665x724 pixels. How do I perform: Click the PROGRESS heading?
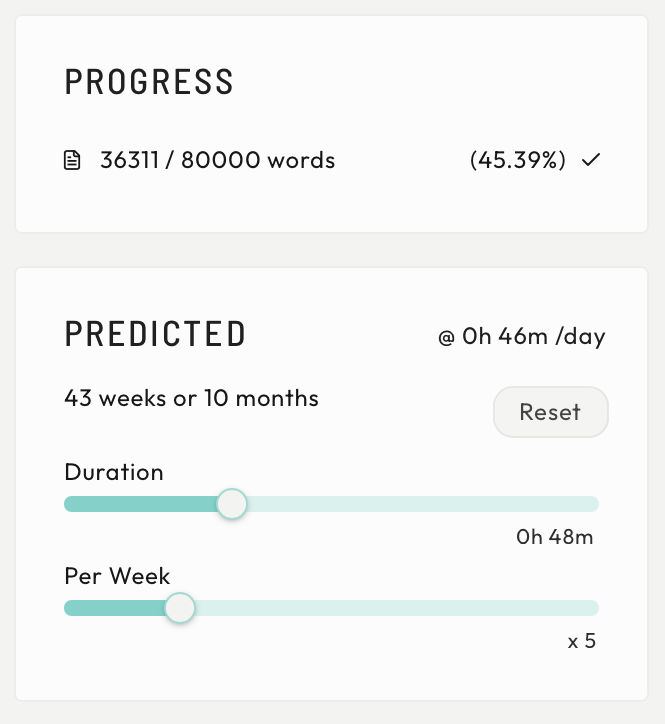149,82
